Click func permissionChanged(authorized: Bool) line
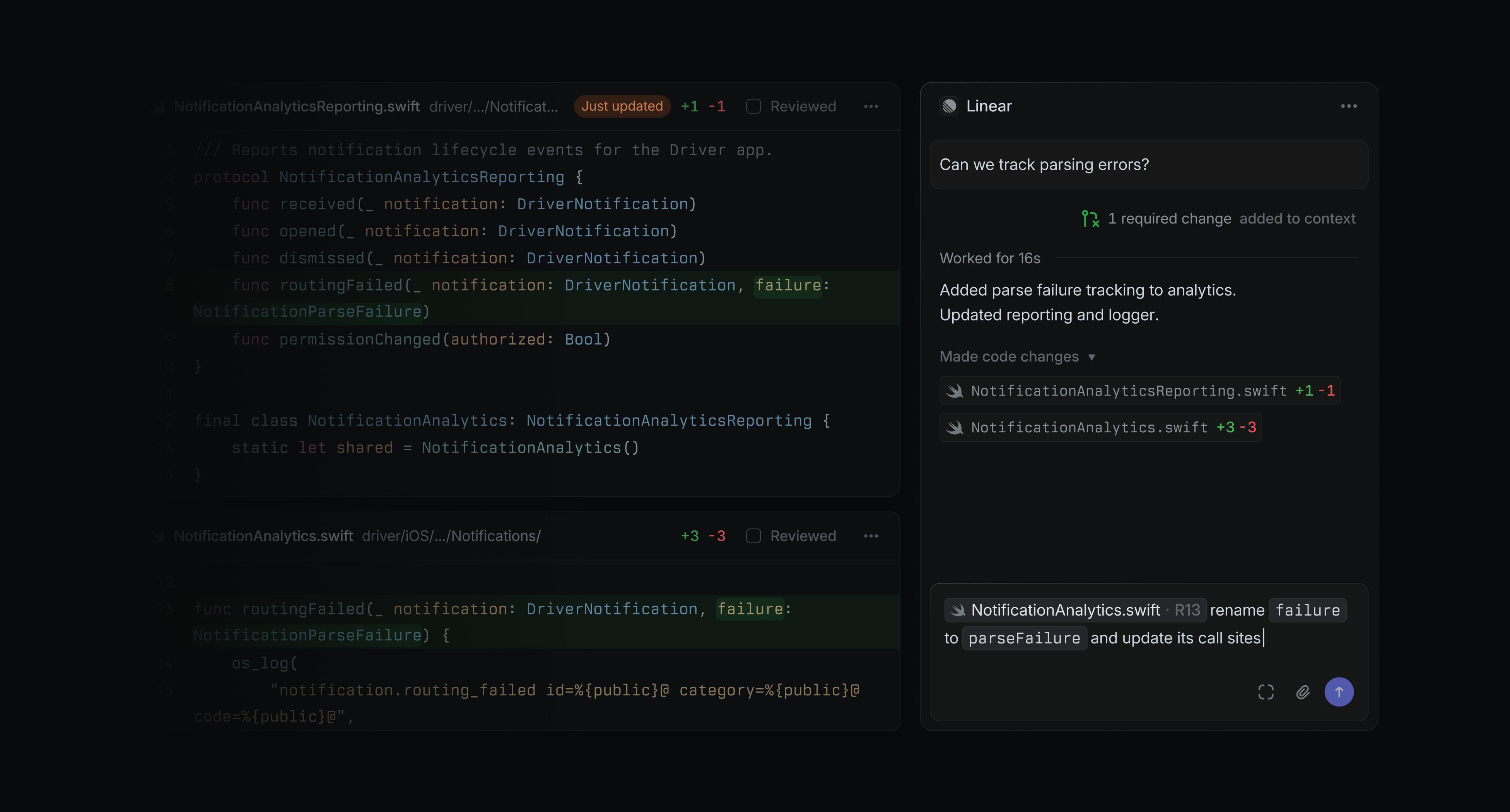 tap(422, 339)
